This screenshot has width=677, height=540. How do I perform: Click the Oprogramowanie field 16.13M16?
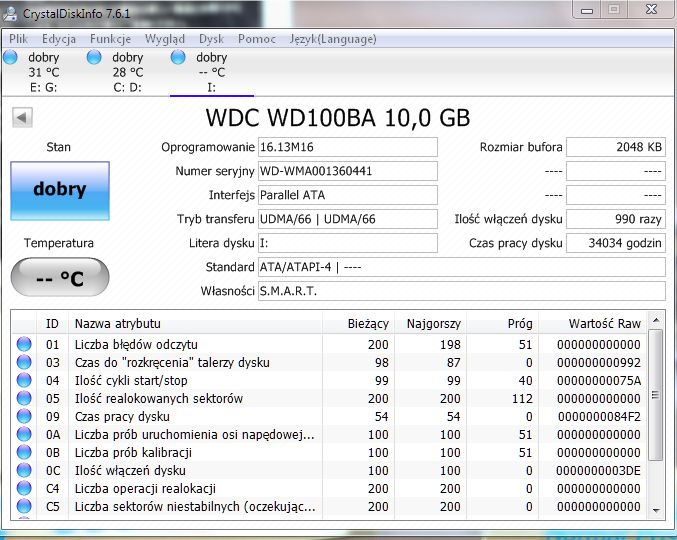(x=348, y=147)
